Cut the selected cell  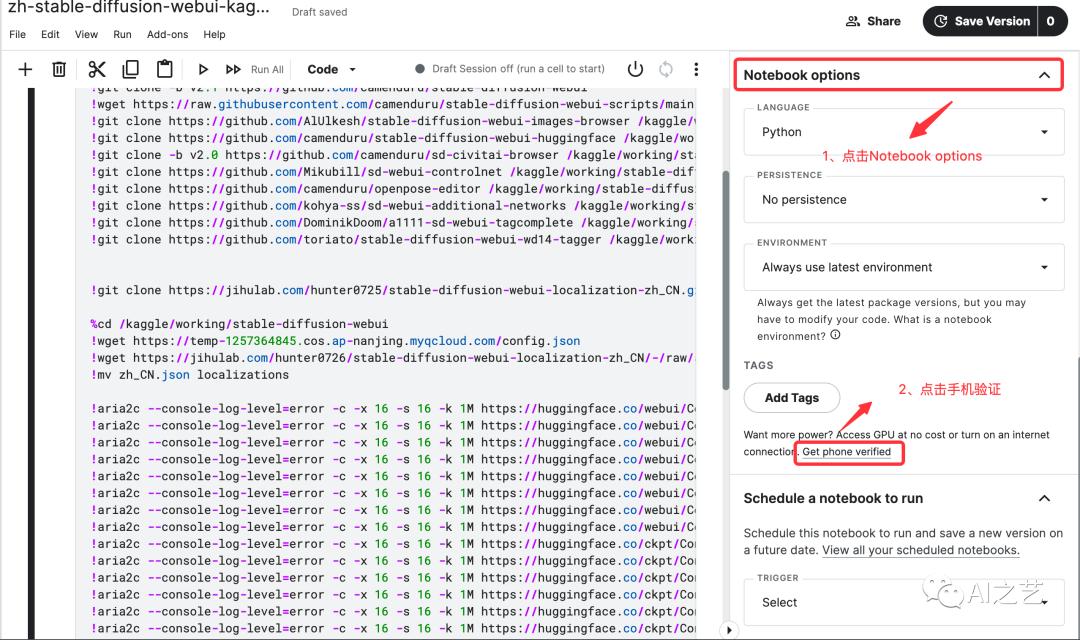(x=96, y=69)
